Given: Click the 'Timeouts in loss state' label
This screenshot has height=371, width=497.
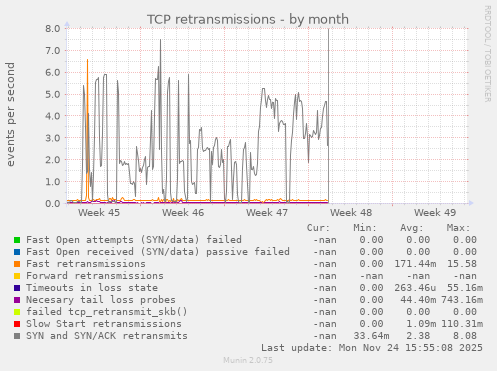Looking at the screenshot, I should (92, 288).
